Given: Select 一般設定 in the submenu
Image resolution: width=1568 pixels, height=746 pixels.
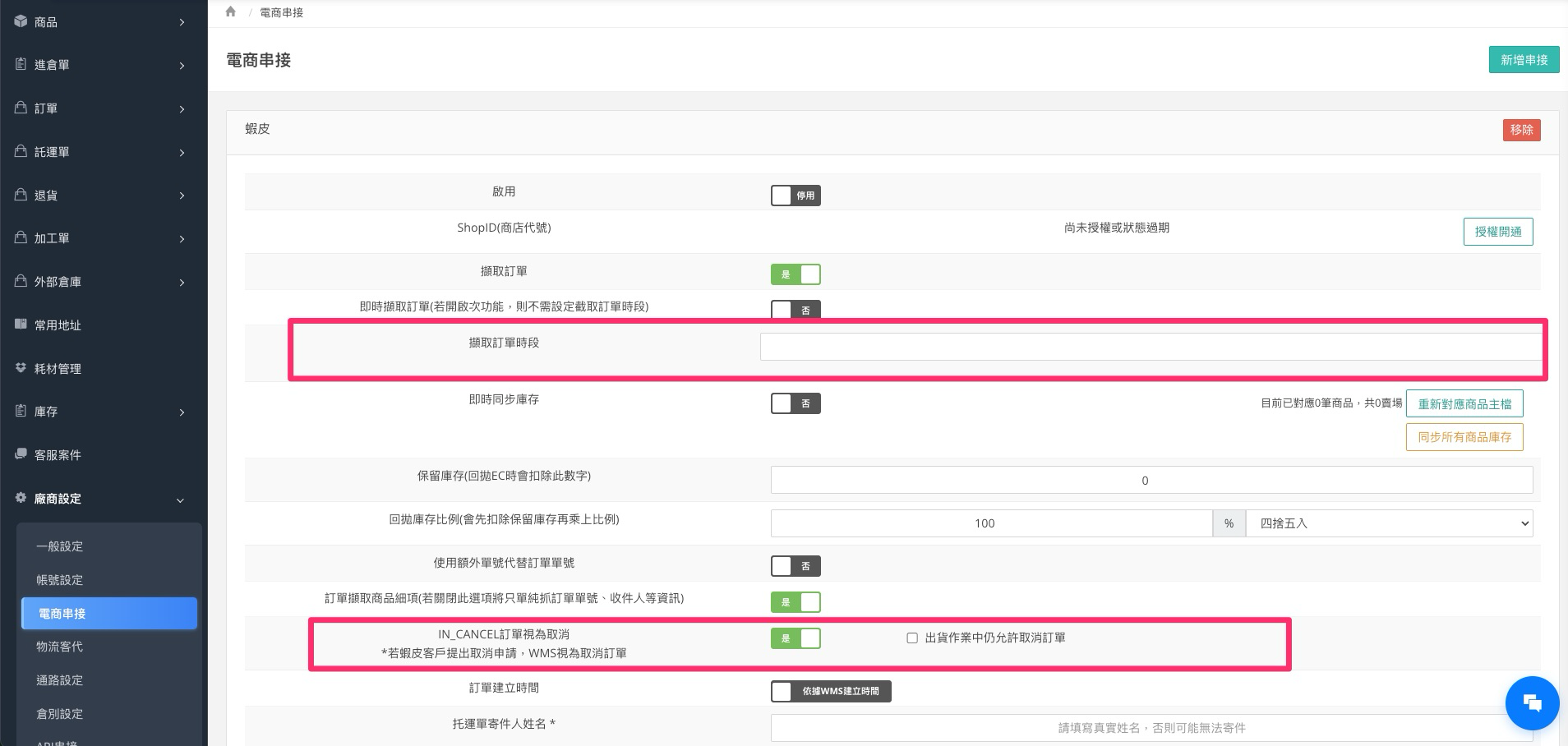Looking at the screenshot, I should [59, 546].
